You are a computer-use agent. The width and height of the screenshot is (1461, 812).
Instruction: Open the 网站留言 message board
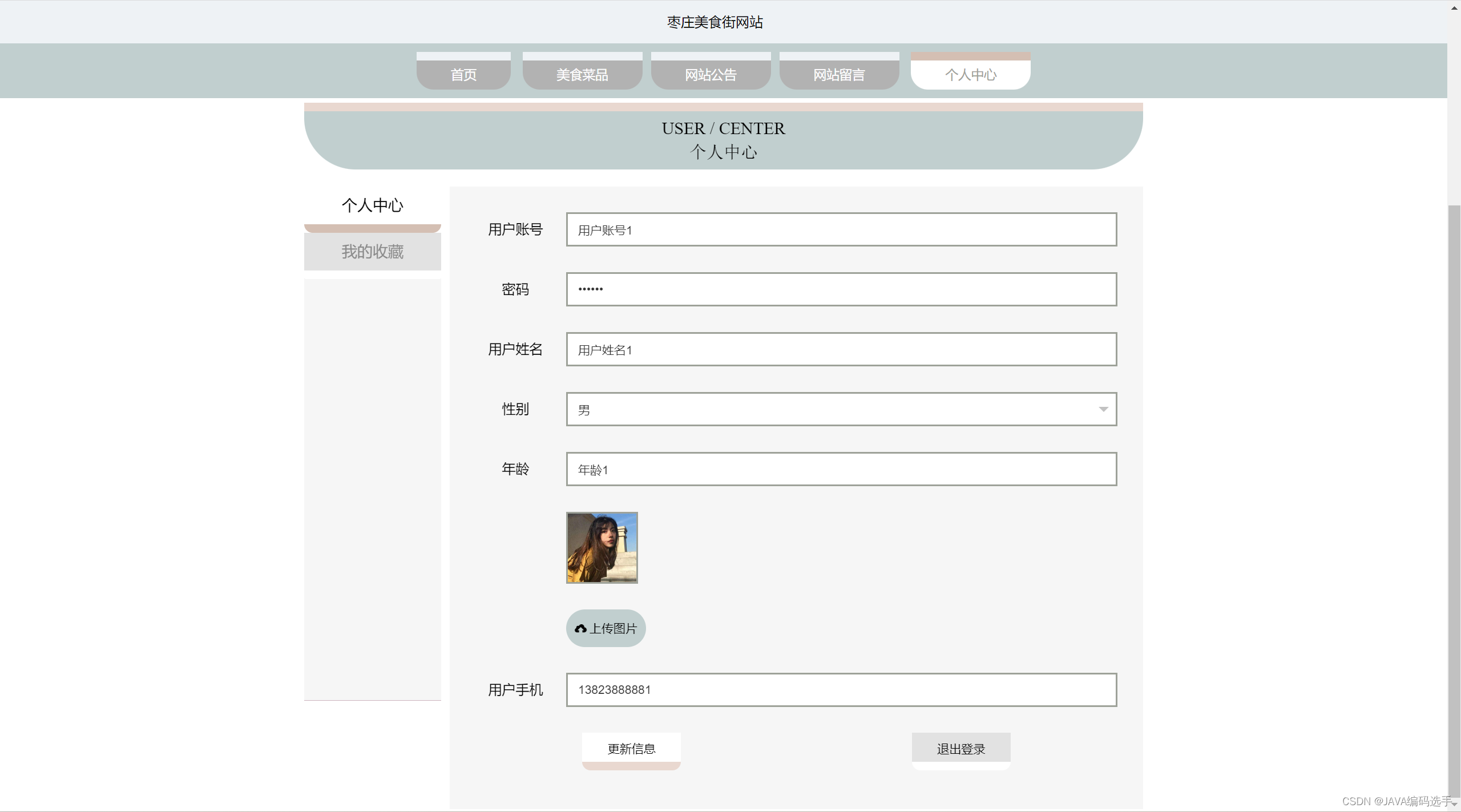point(839,74)
